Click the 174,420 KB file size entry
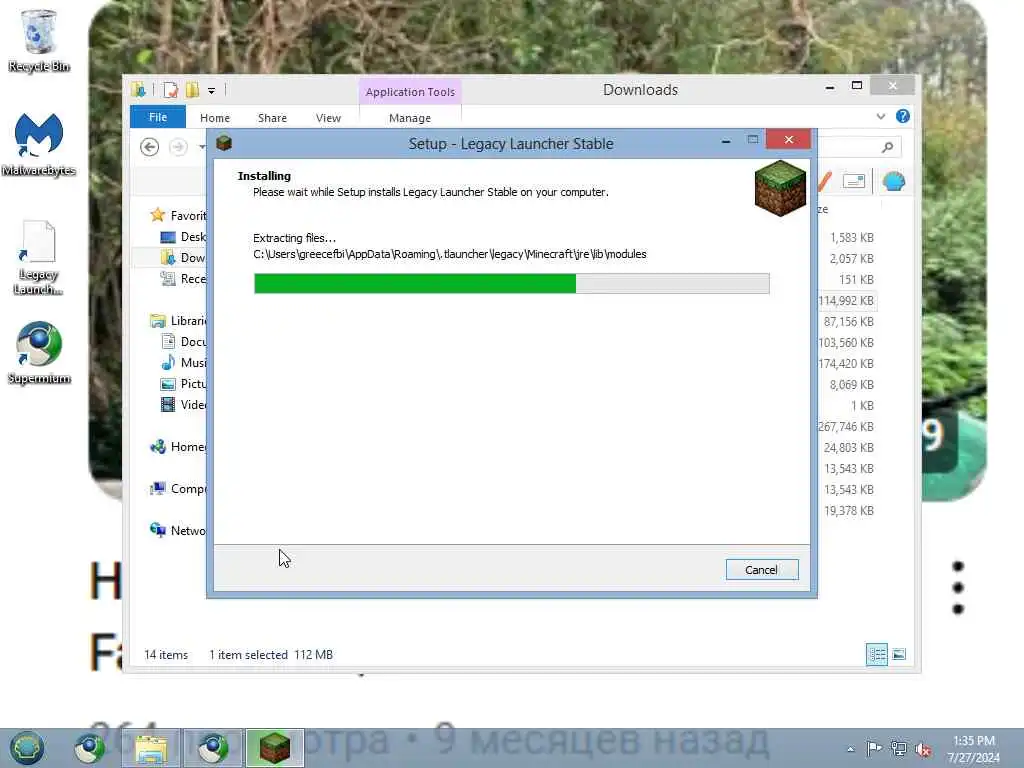 846,363
